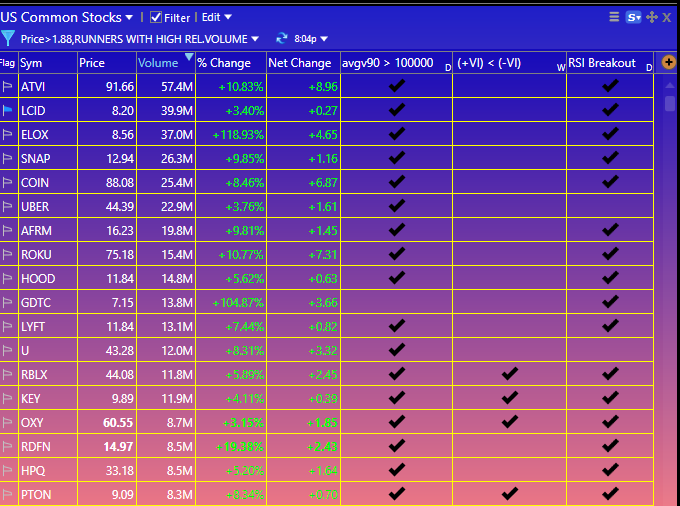
Task: Select the COIN symbol
Action: click(35, 183)
